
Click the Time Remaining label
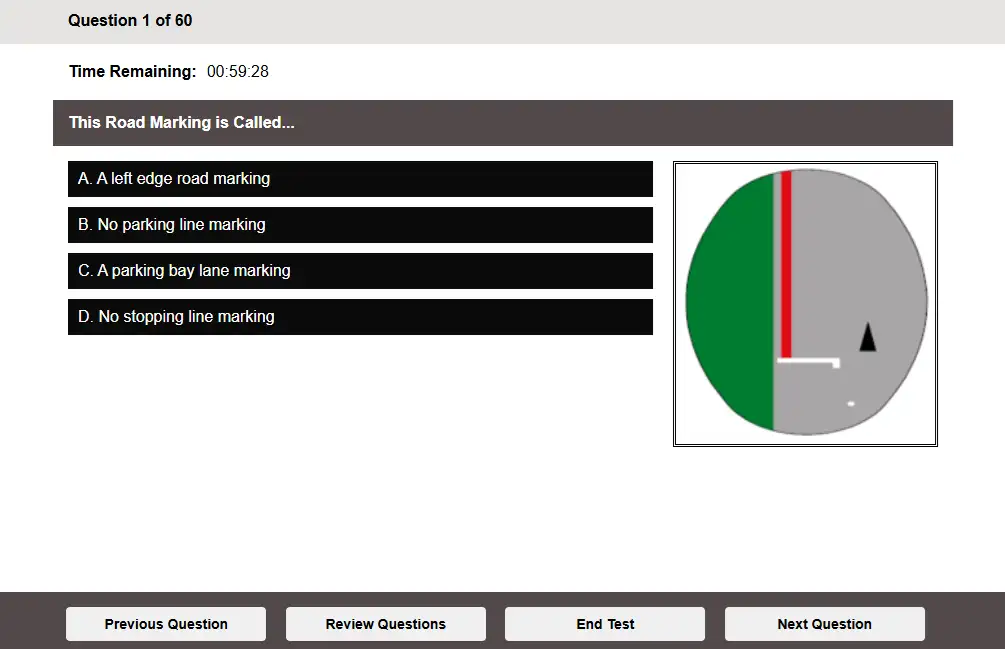(x=132, y=72)
